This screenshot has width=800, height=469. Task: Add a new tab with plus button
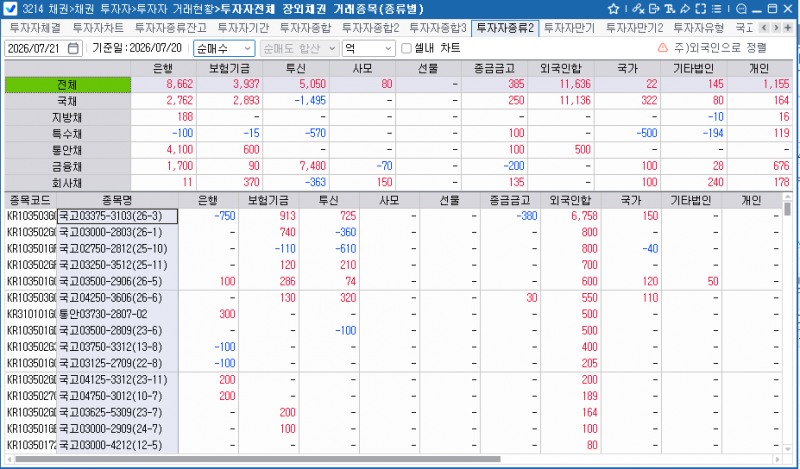[788, 28]
